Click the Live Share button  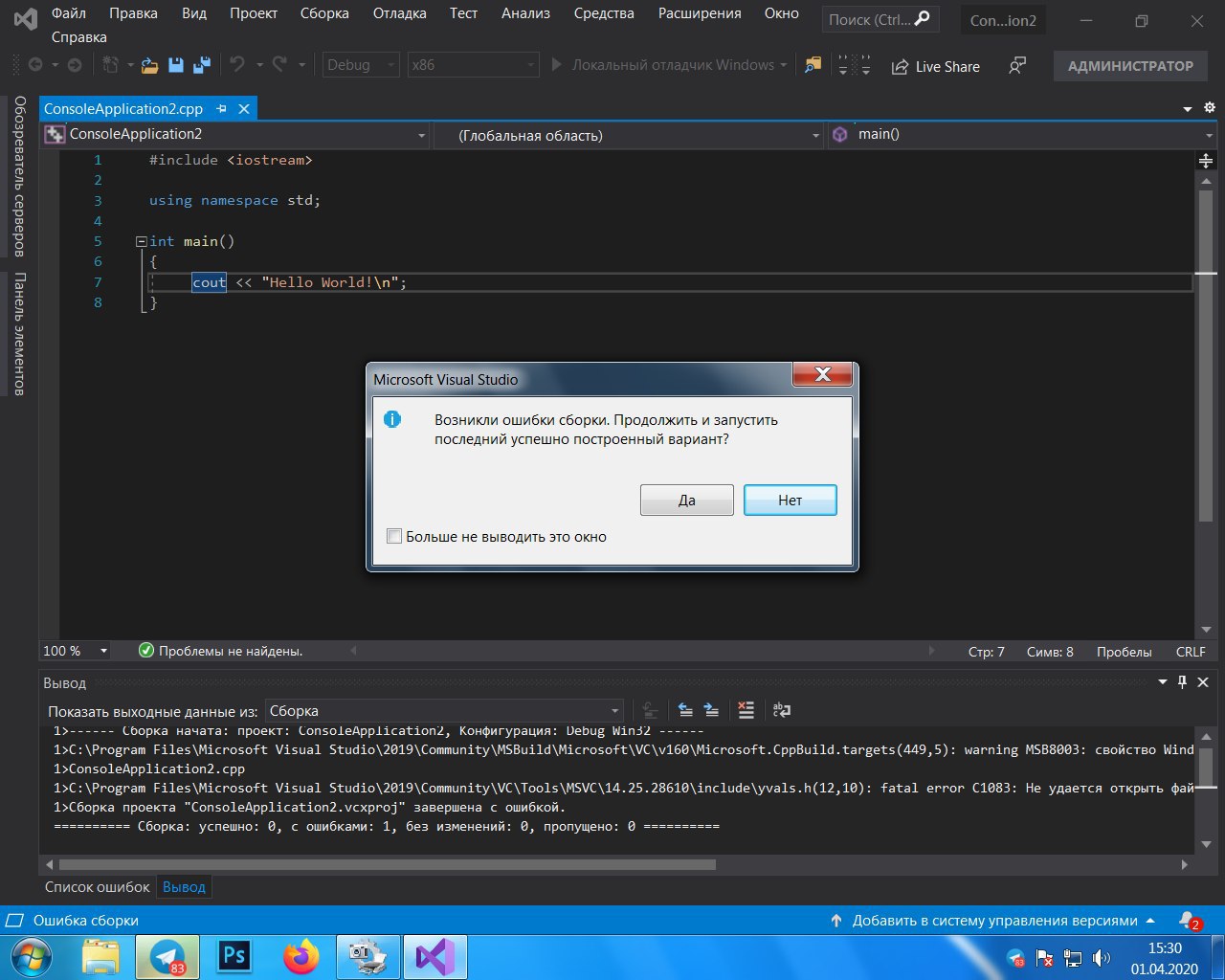pyautogui.click(x=936, y=66)
